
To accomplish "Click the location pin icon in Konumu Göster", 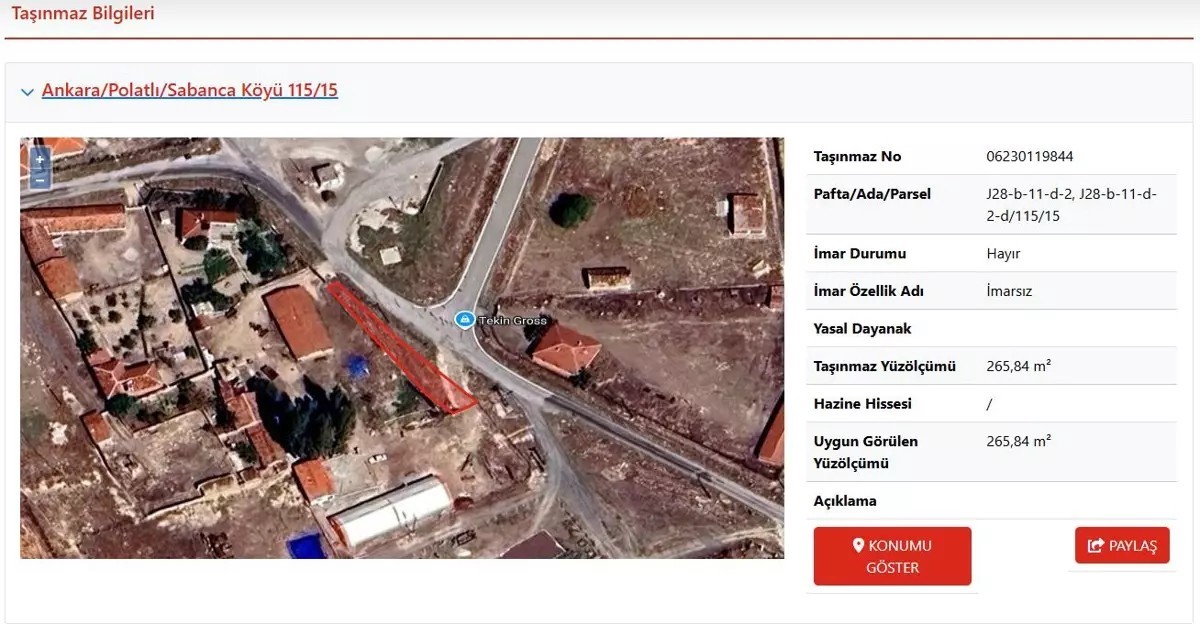I will [857, 546].
